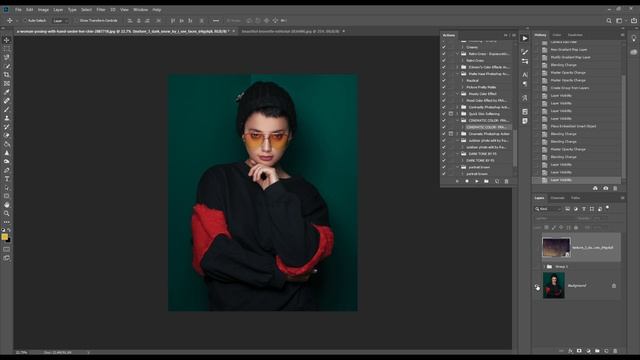Viewport: 640px width, 360px height.
Task: Toggle layer filtering switch in Layers panel
Action: pyautogui.click(x=607, y=208)
